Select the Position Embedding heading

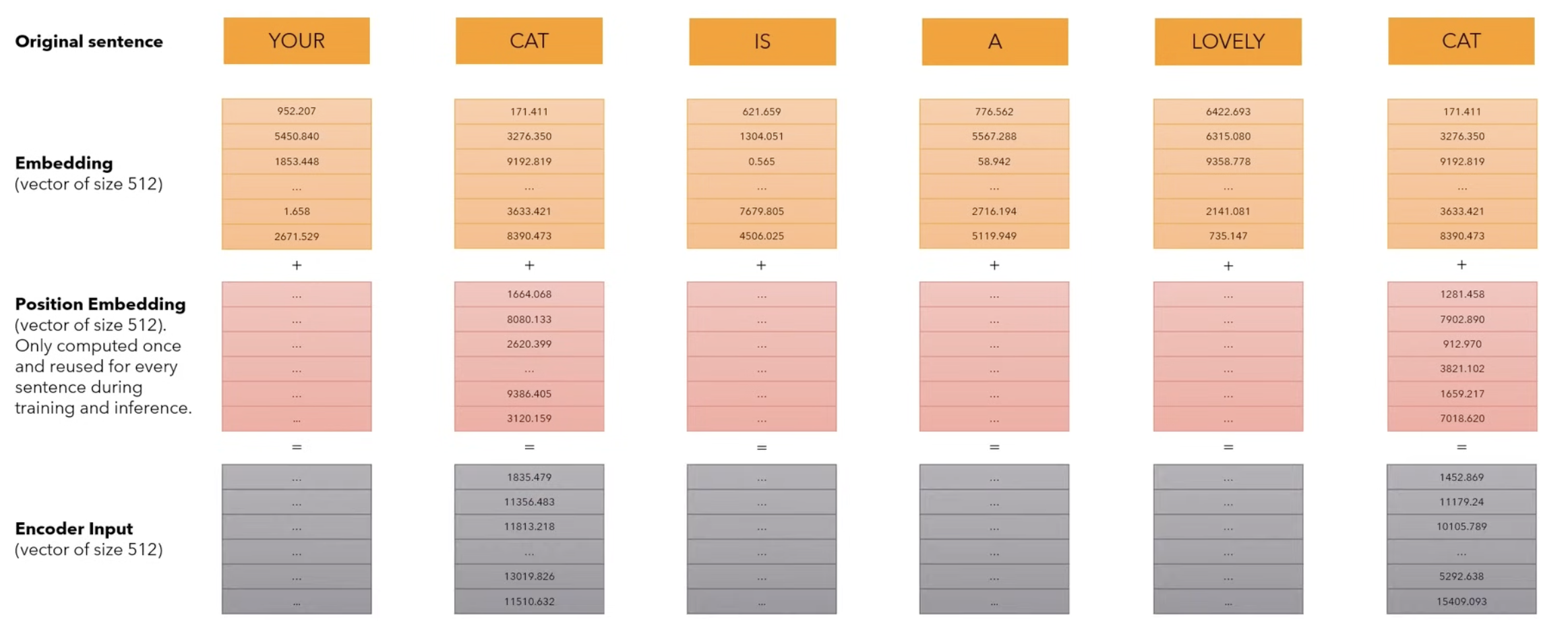coord(100,304)
